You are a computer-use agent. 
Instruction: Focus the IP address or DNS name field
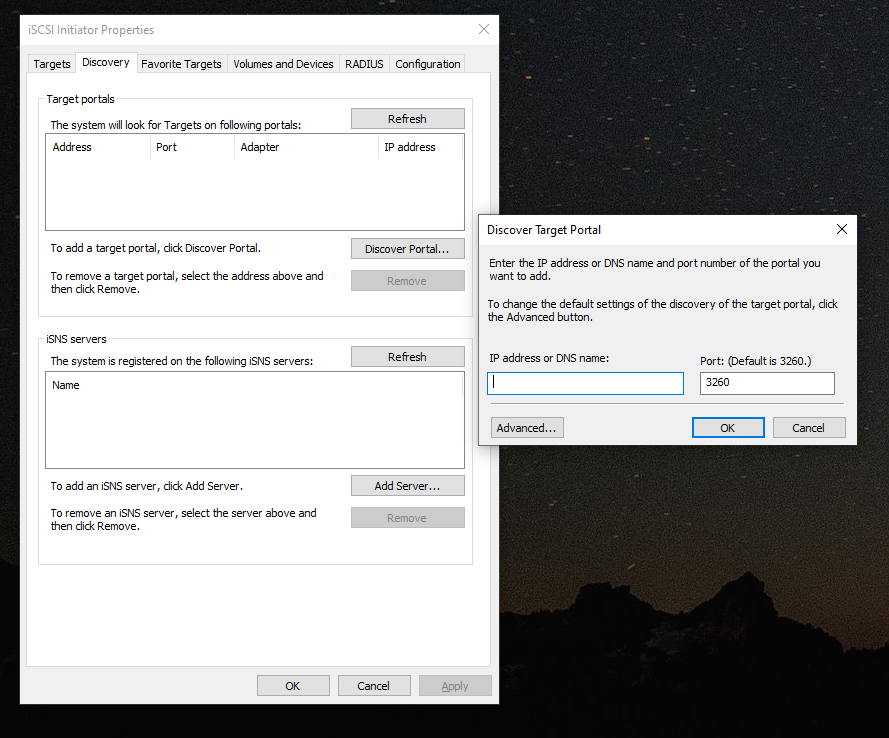pyautogui.click(x=586, y=383)
